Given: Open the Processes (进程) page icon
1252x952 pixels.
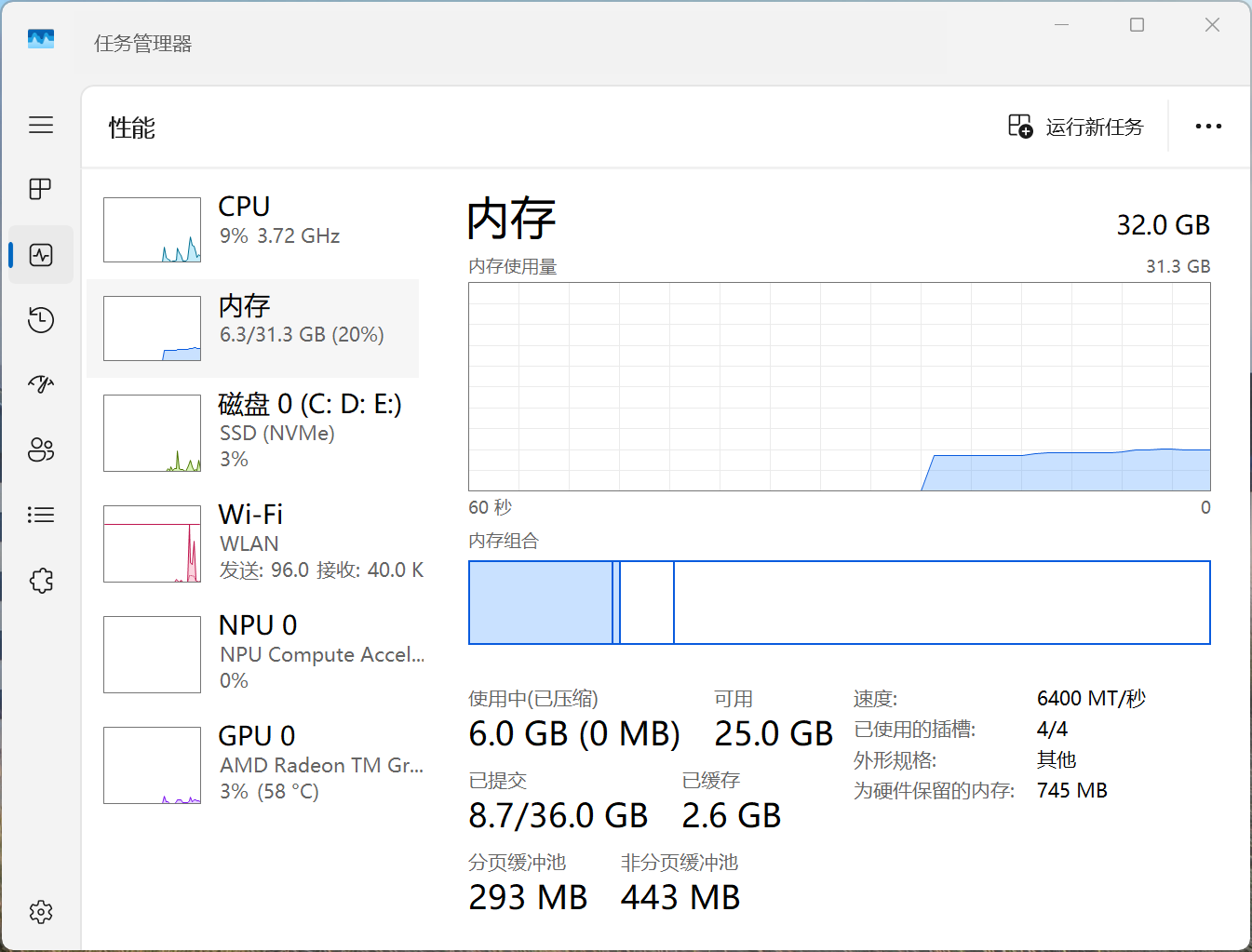Looking at the screenshot, I should 41,190.
